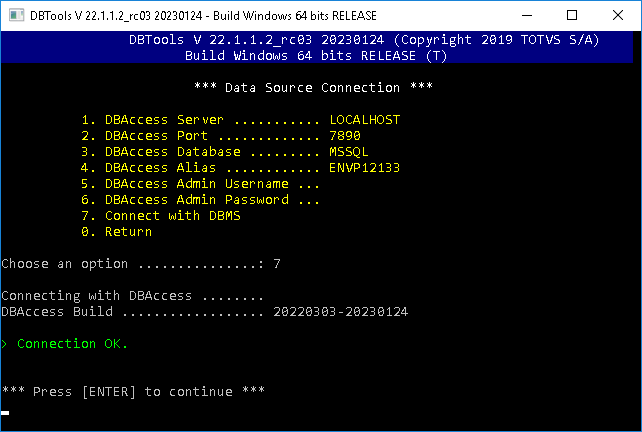Maximize the DBTools console window
The width and height of the screenshot is (642, 432).
point(572,15)
